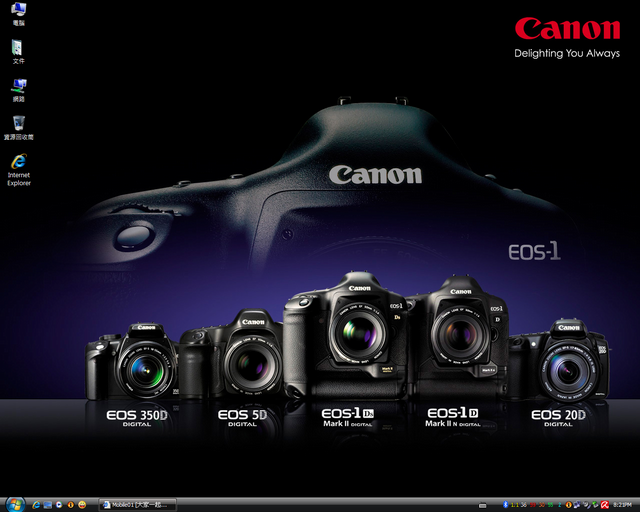The width and height of the screenshot is (640, 512).
Task: Click the red 39 tray indicator
Action: pyautogui.click(x=533, y=505)
